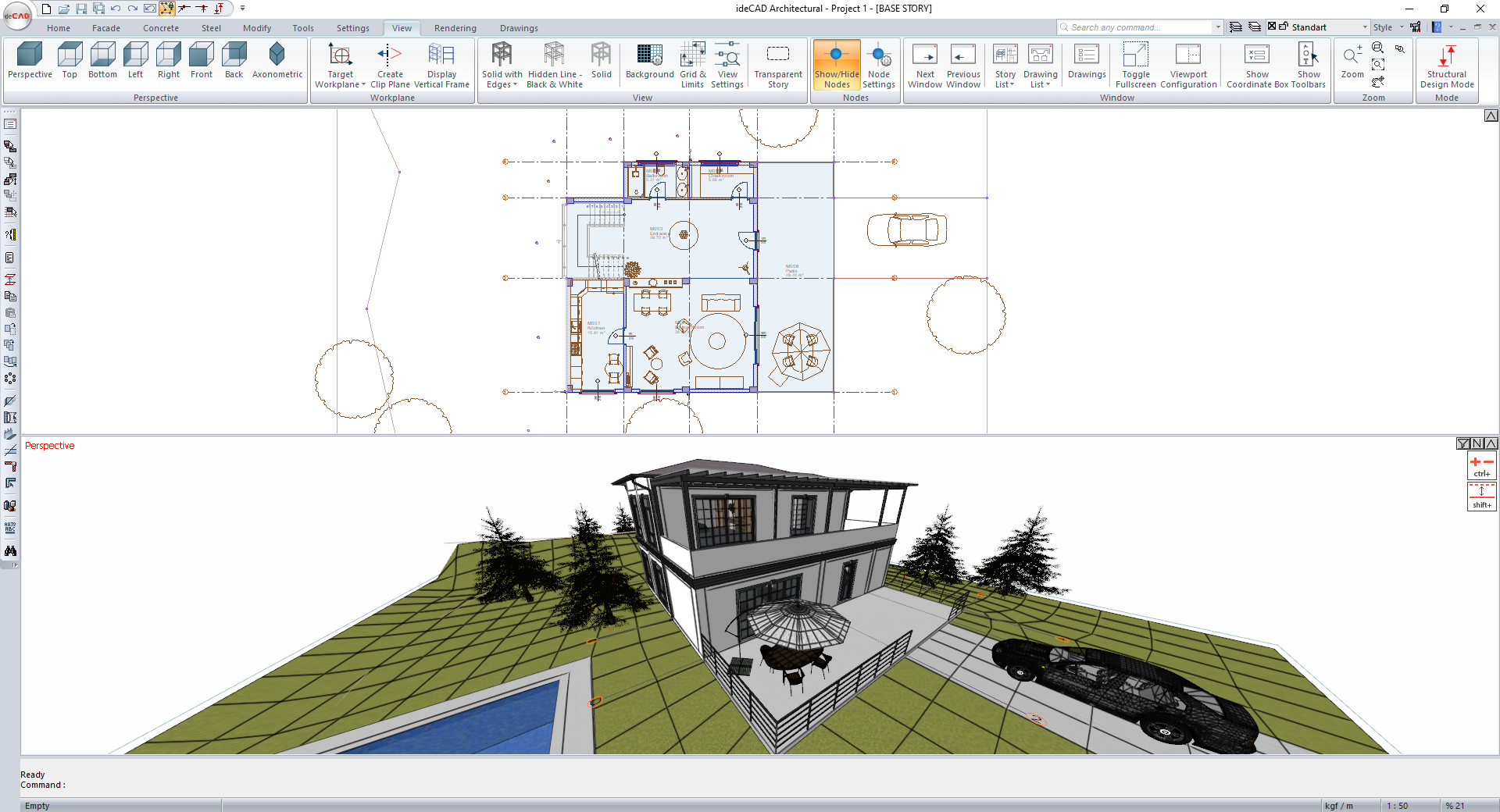Click the Undo arrow in quick access
The width and height of the screenshot is (1500, 812).
tap(116, 9)
